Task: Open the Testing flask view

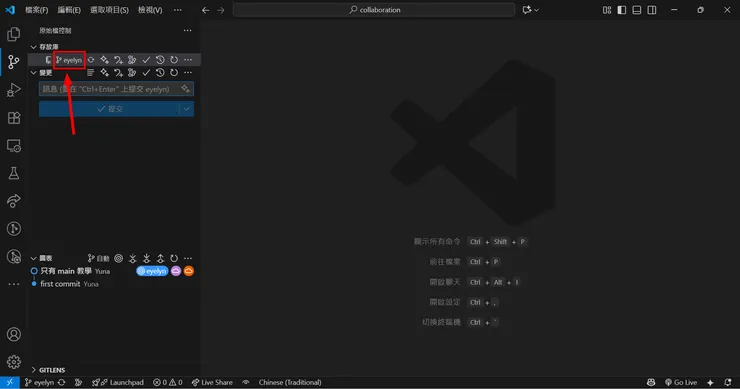Action: (x=14, y=173)
